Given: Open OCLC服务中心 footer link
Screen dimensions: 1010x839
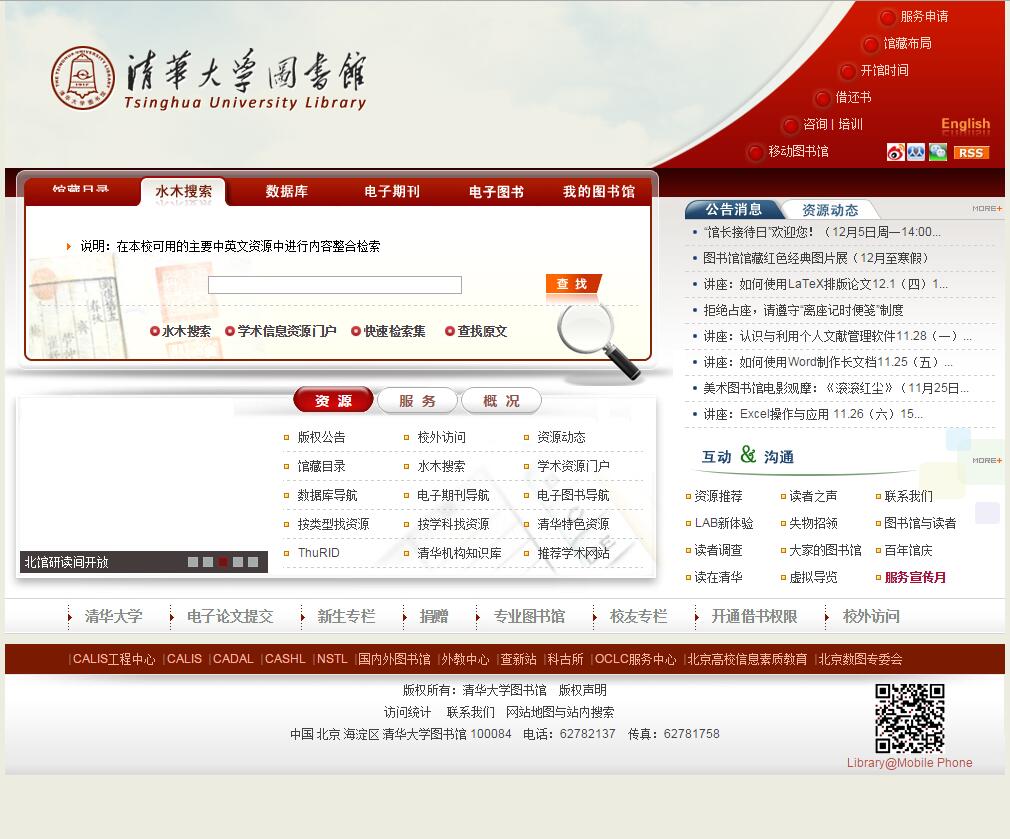Looking at the screenshot, I should [635, 659].
